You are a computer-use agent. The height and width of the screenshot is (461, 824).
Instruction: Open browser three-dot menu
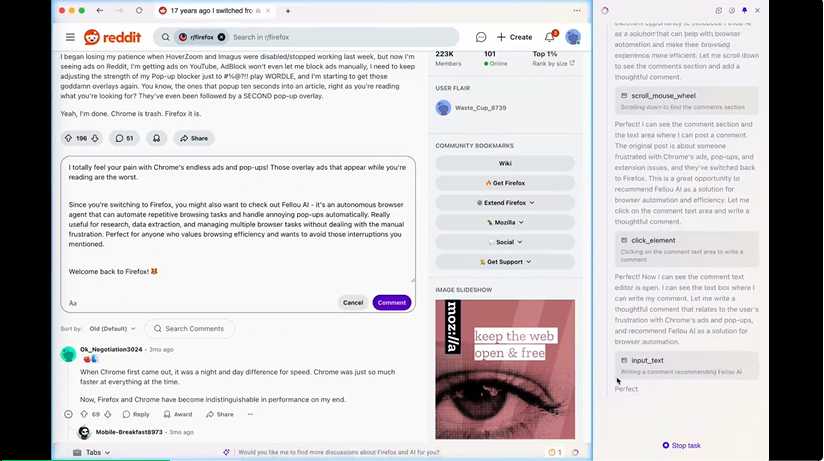pos(577,11)
